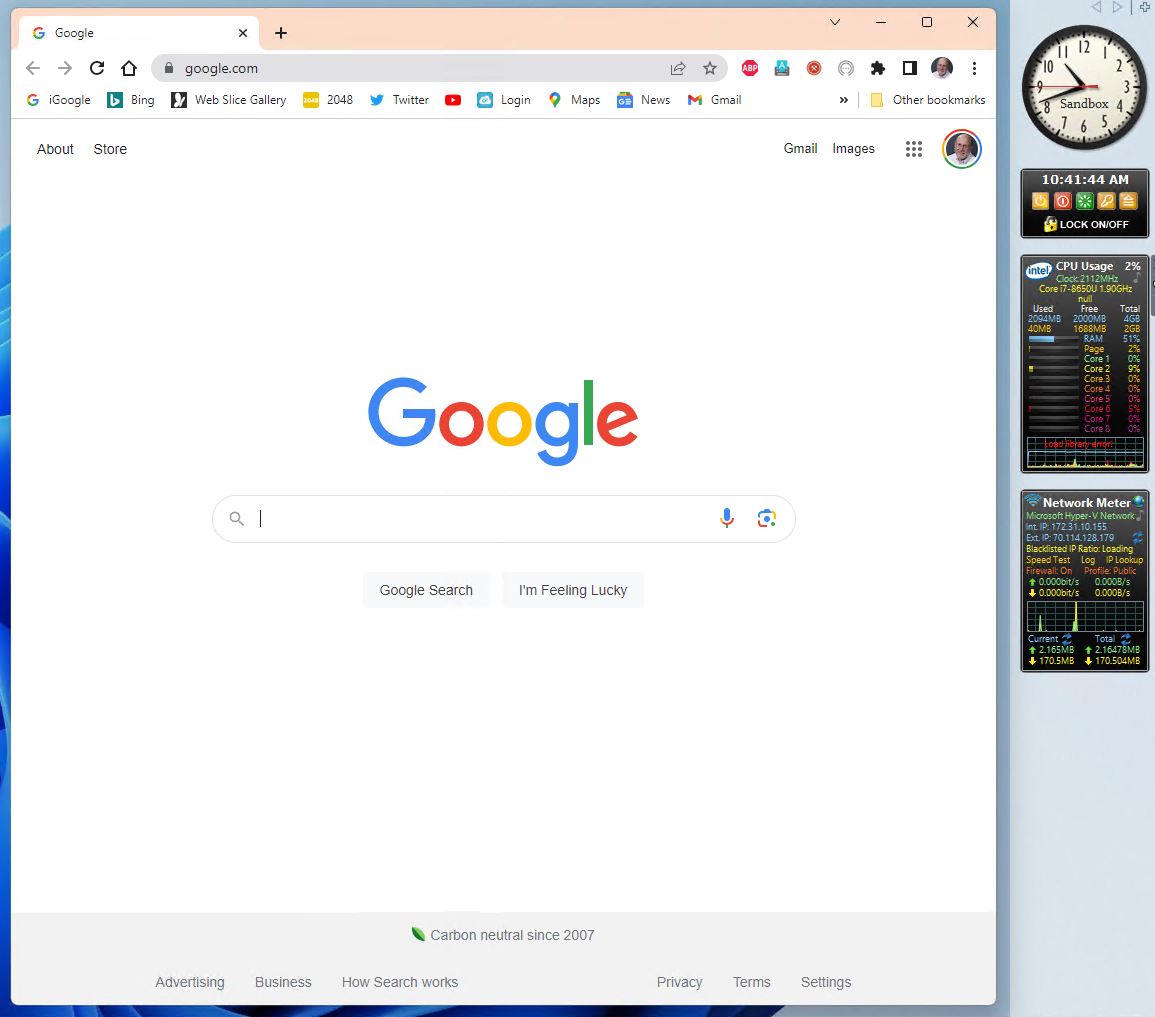Click the eject icon in the gadget
This screenshot has width=1155, height=1017.
point(1128,201)
